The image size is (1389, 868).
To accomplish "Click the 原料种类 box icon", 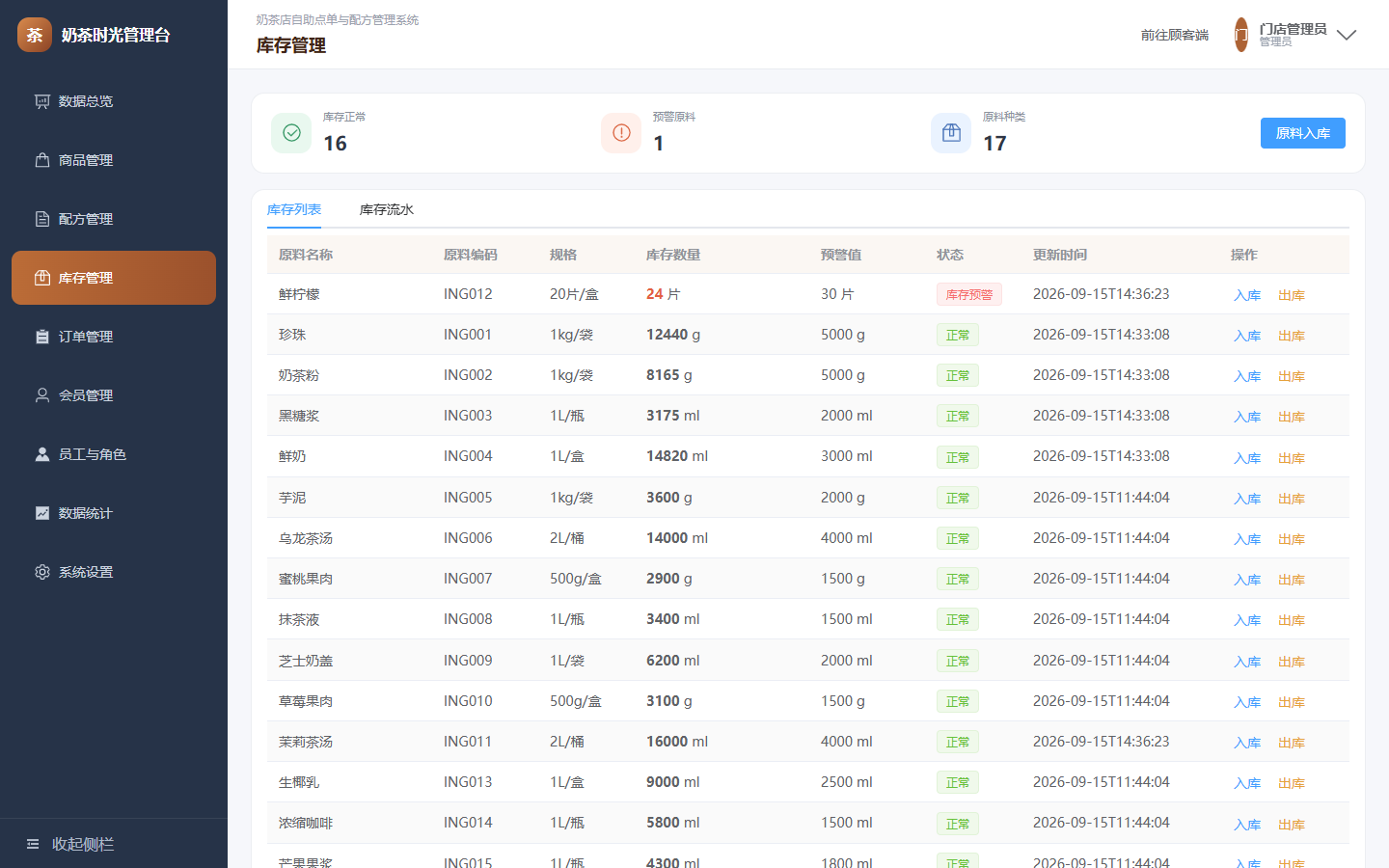I will [x=951, y=133].
